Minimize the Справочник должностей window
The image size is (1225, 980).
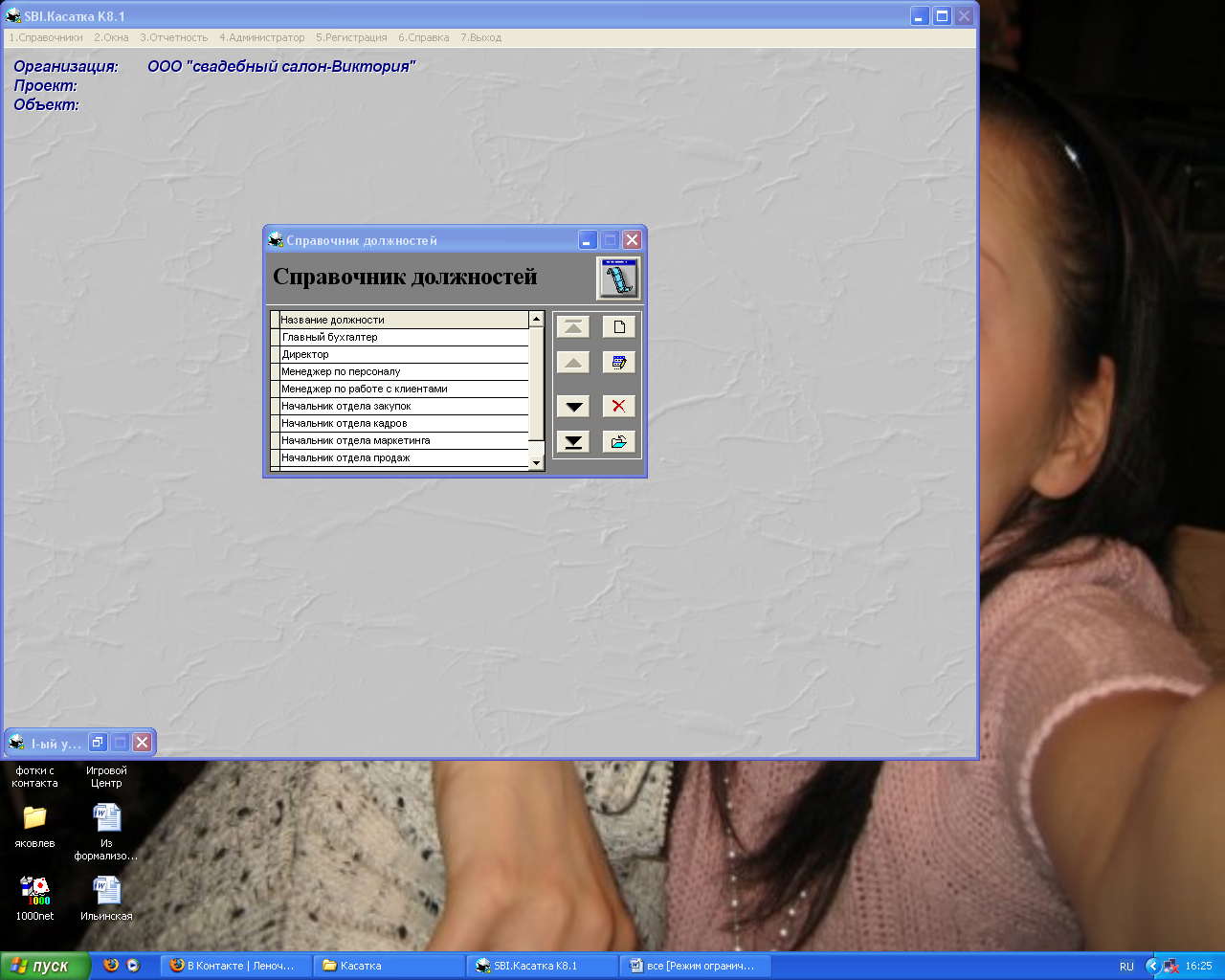click(x=588, y=240)
